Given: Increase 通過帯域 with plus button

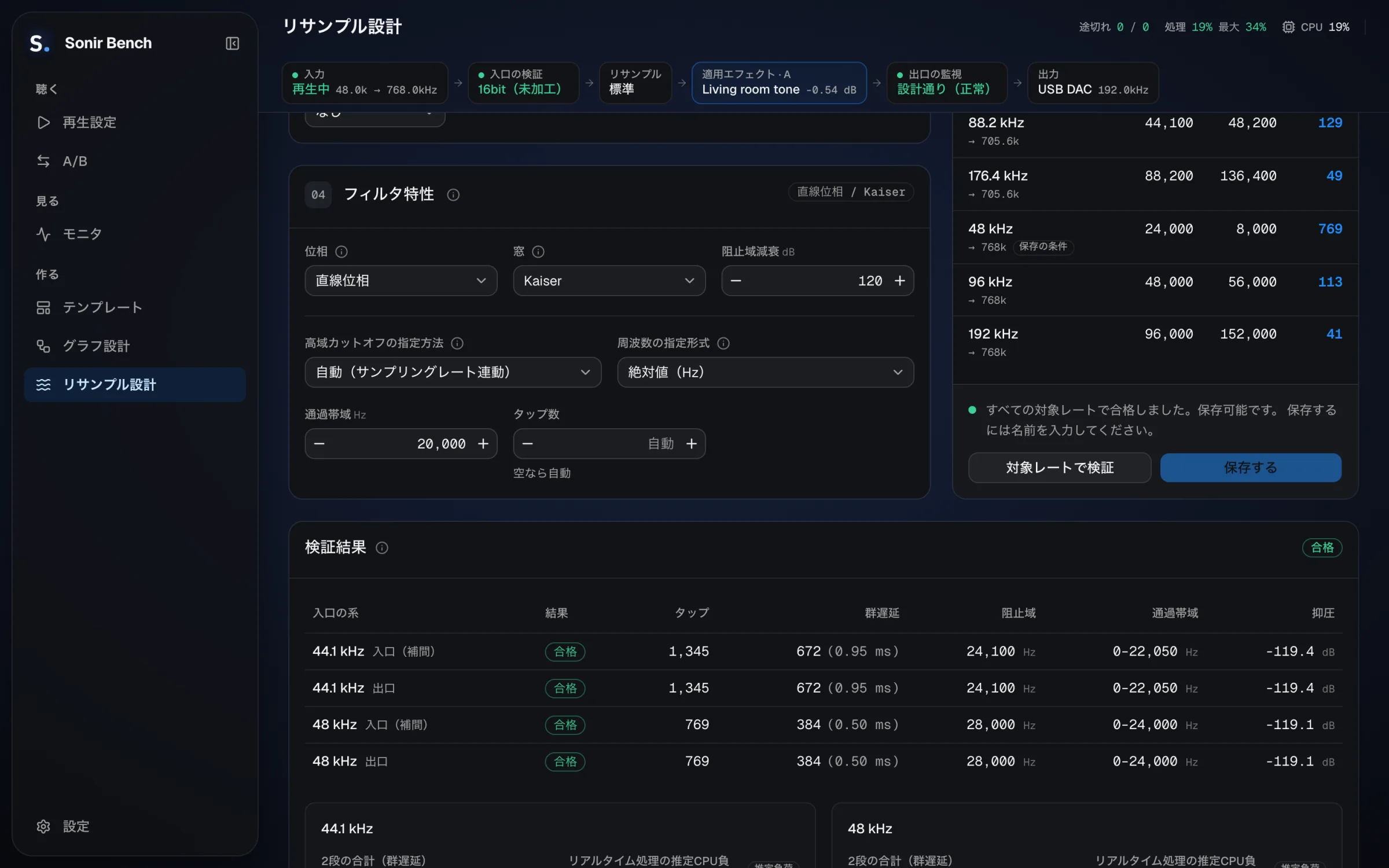Looking at the screenshot, I should click(483, 444).
